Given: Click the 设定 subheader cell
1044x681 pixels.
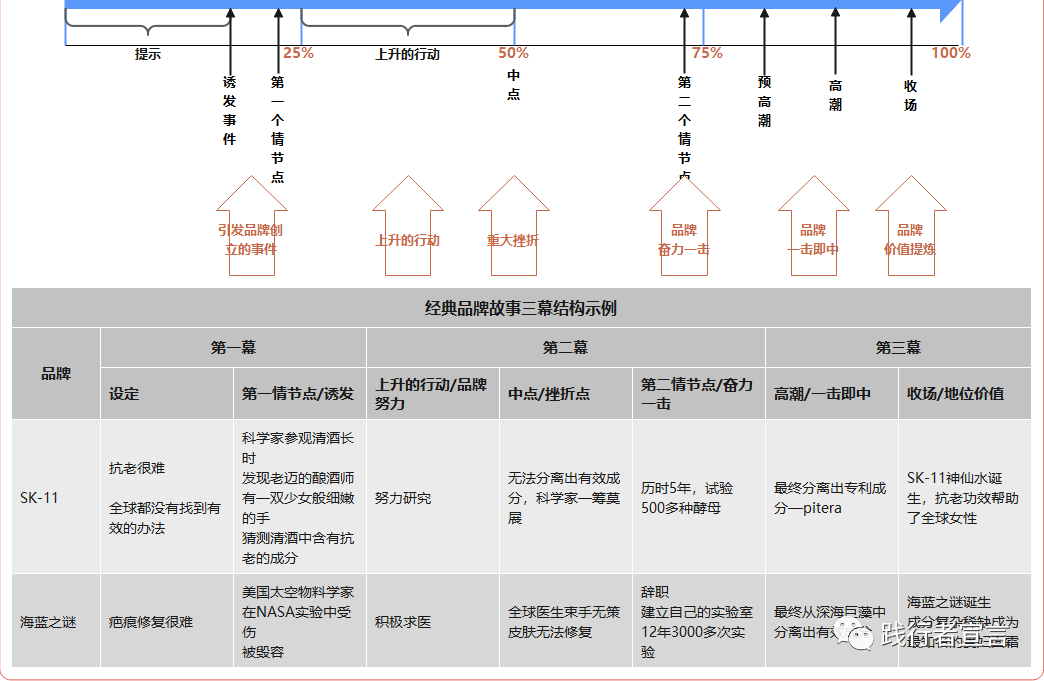Looking at the screenshot, I should click(x=166, y=393).
